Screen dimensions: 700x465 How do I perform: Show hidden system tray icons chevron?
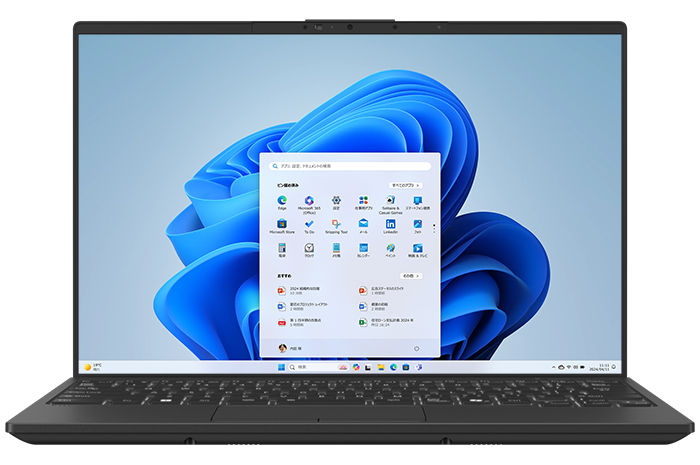coord(552,367)
